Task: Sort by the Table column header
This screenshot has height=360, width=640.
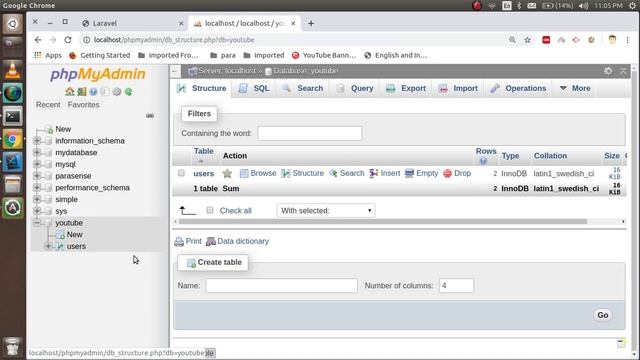Action: (x=204, y=151)
